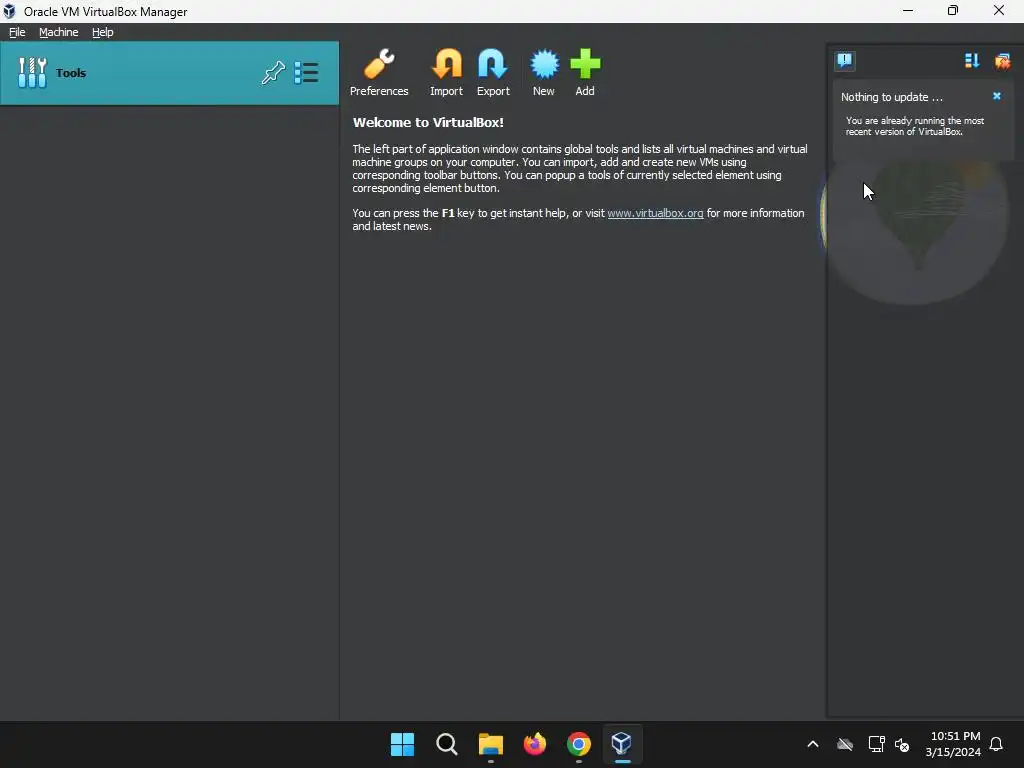This screenshot has width=1024, height=768.
Task: Click the OneDrive cloud tray icon
Action: pyautogui.click(x=845, y=744)
